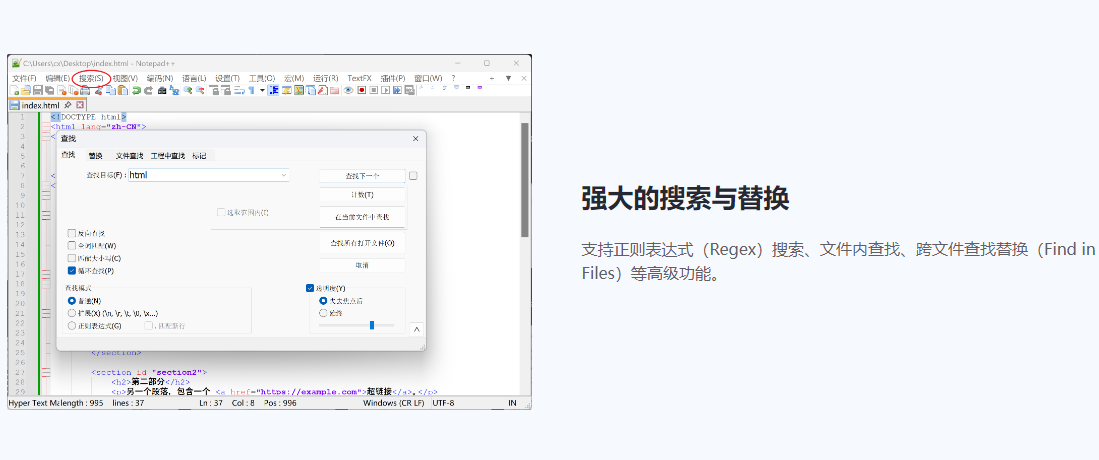This screenshot has height=460, width=1099.
Task: Click the New file toolbar icon
Action: click(15, 90)
